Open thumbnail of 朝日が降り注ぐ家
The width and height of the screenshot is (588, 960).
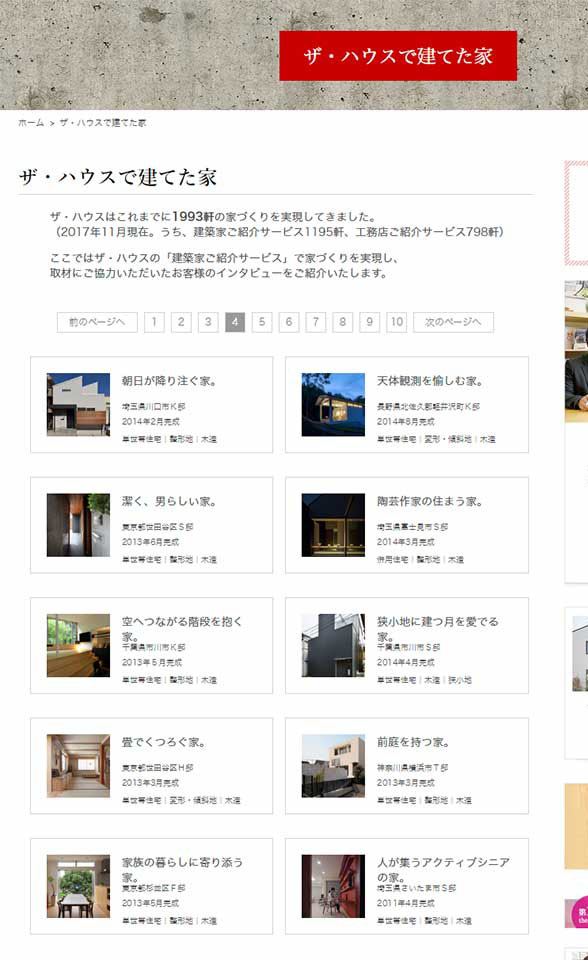(x=78, y=405)
